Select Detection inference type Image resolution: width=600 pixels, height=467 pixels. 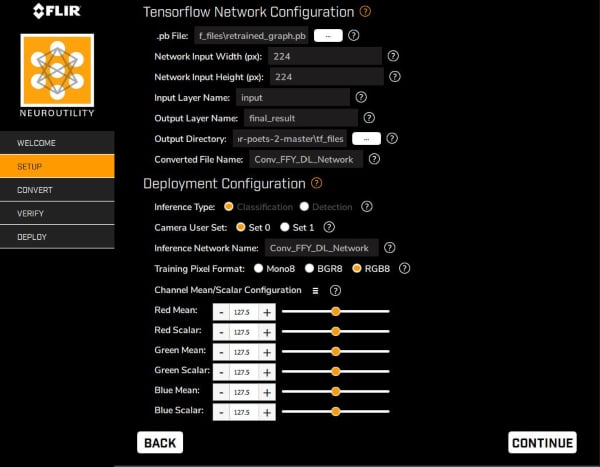pyautogui.click(x=304, y=207)
